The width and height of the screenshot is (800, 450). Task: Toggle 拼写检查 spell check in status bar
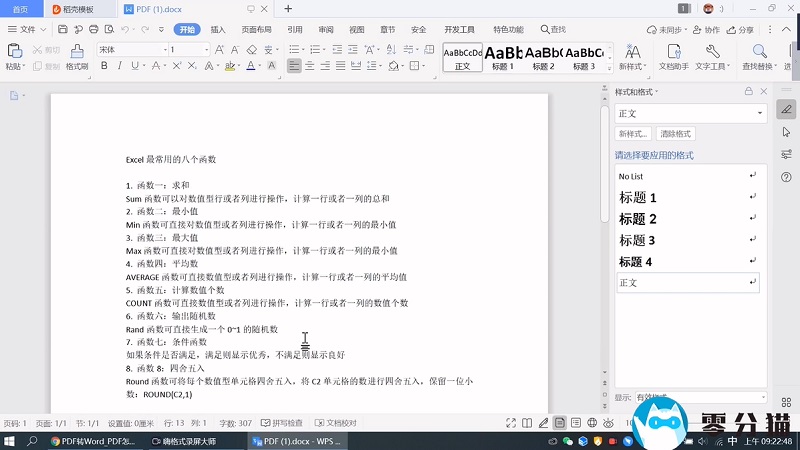(281, 423)
